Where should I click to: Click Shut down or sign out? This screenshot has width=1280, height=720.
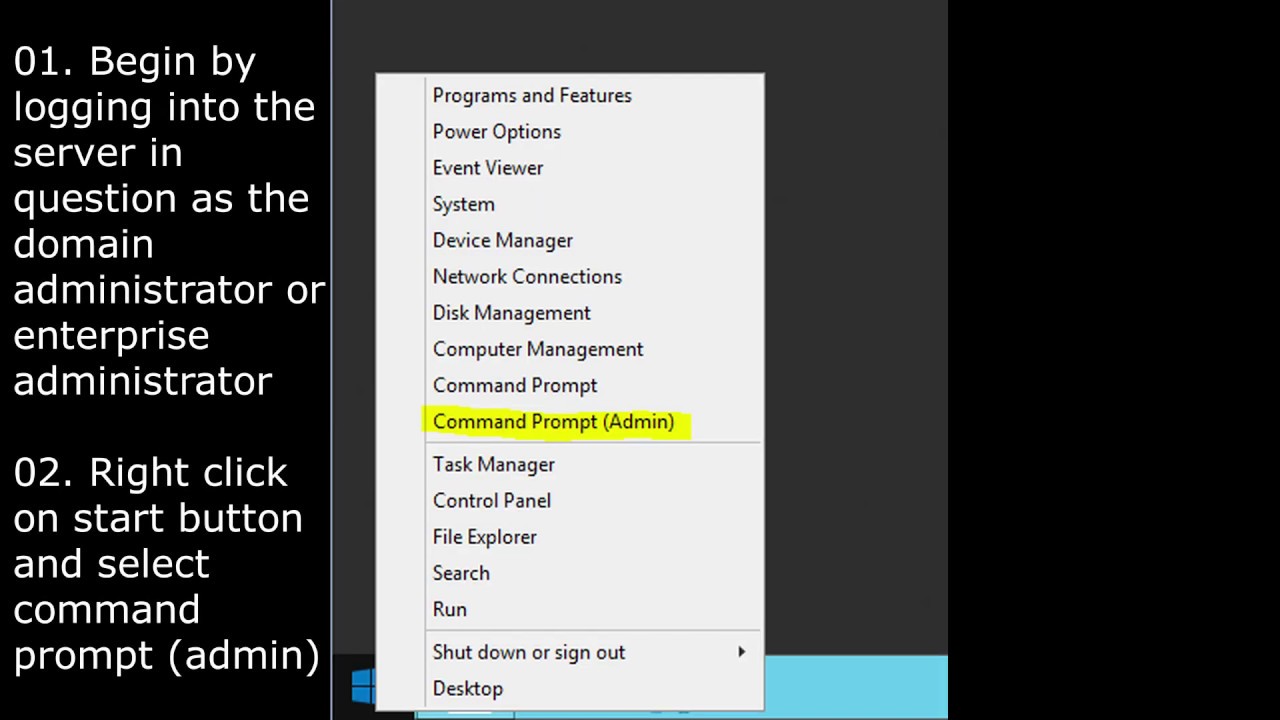[x=529, y=652]
